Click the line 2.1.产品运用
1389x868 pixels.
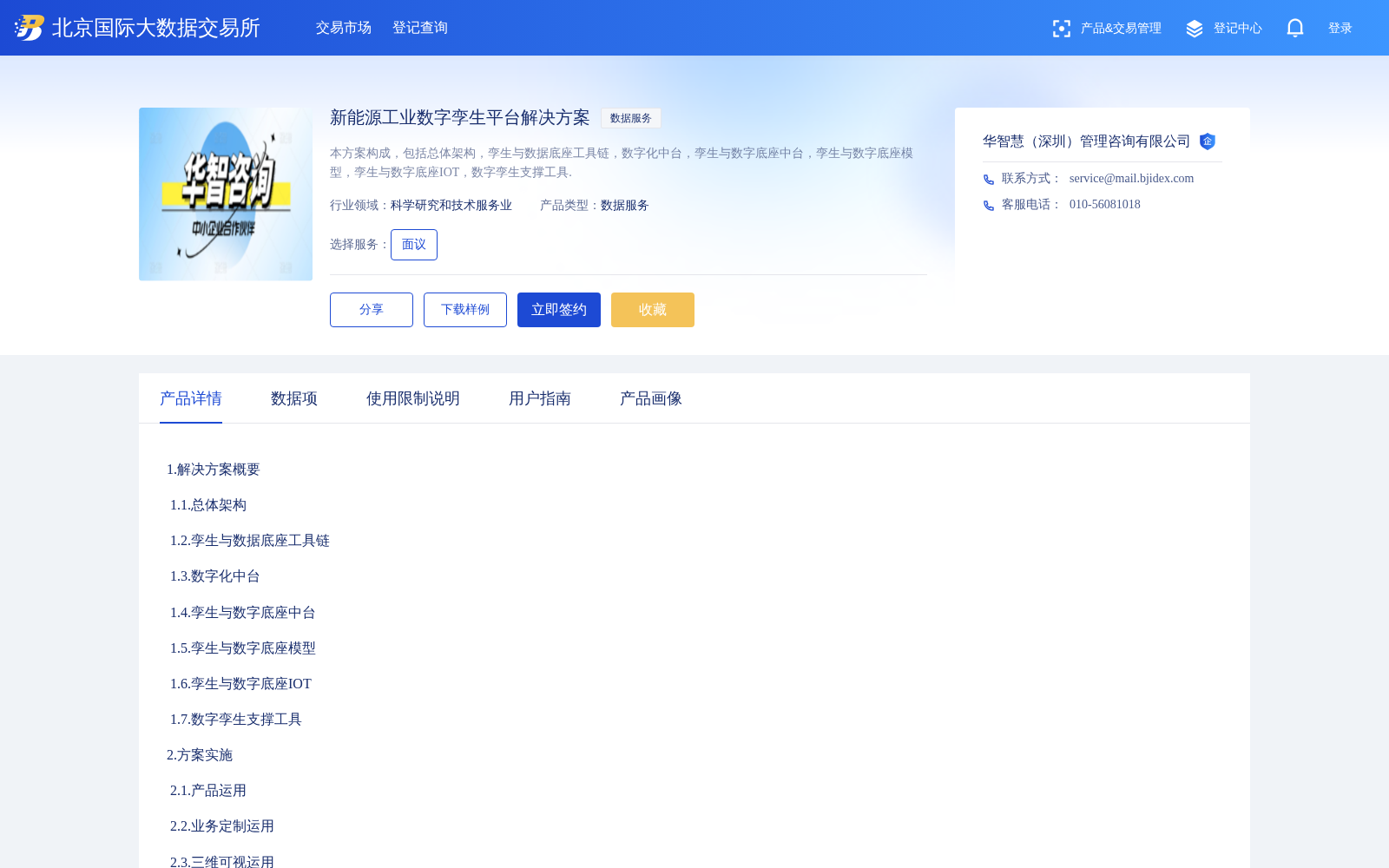click(208, 791)
